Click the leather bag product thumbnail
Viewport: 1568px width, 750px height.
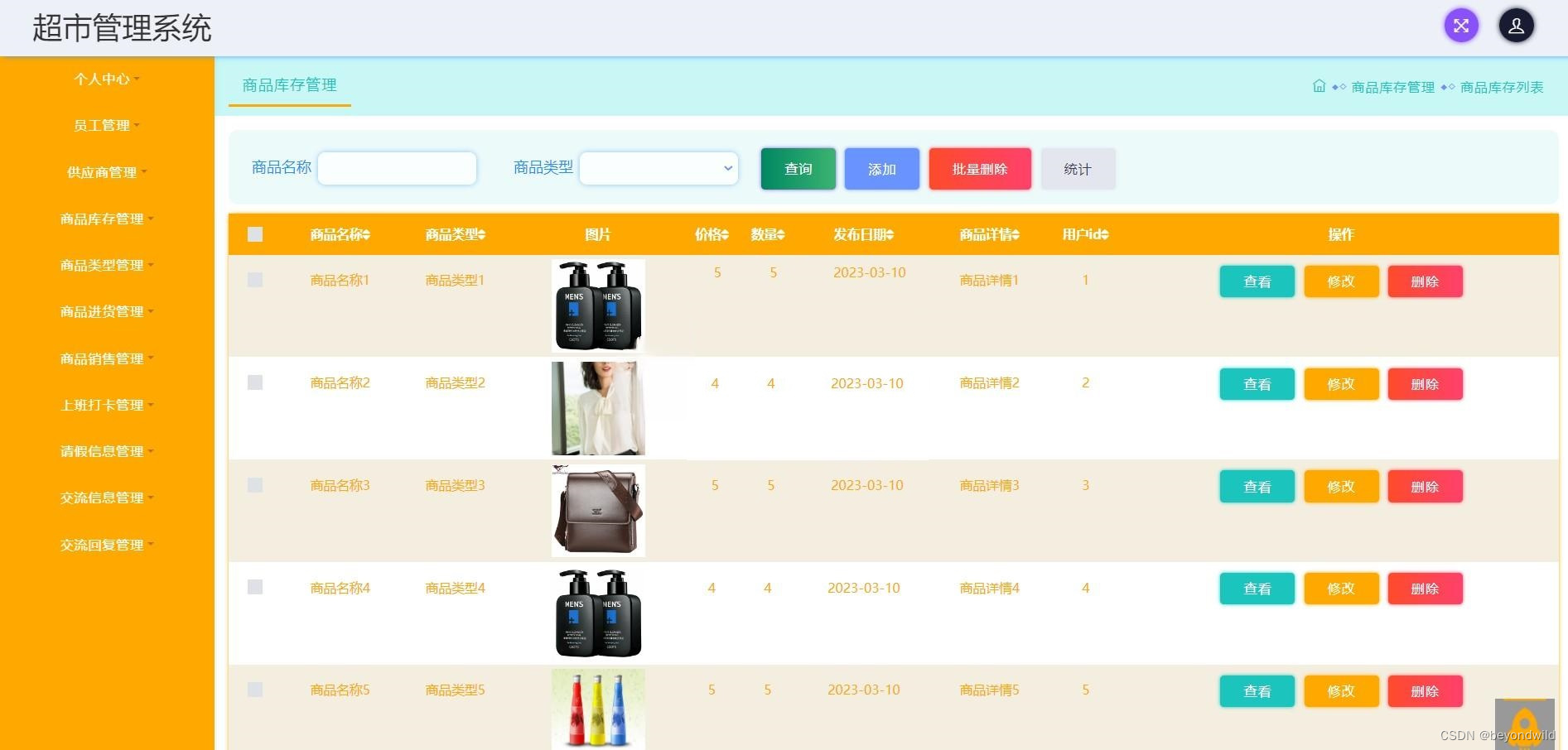597,510
